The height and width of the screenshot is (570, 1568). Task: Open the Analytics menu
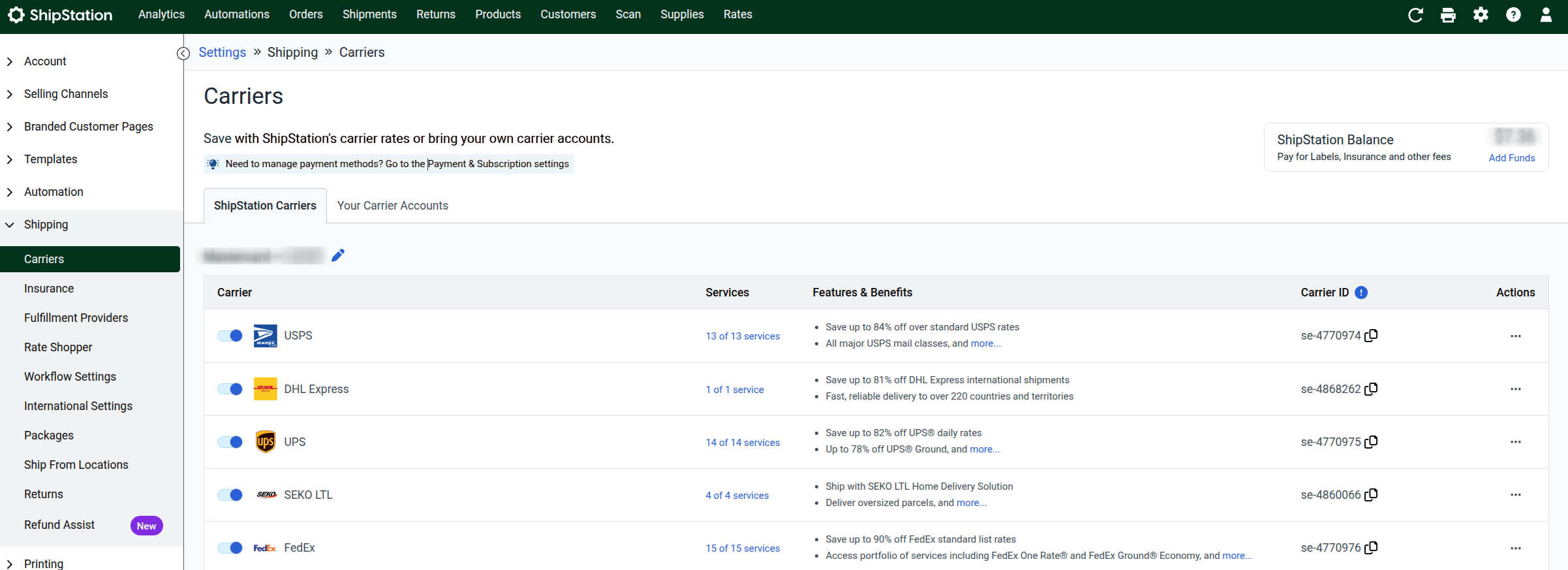click(161, 14)
